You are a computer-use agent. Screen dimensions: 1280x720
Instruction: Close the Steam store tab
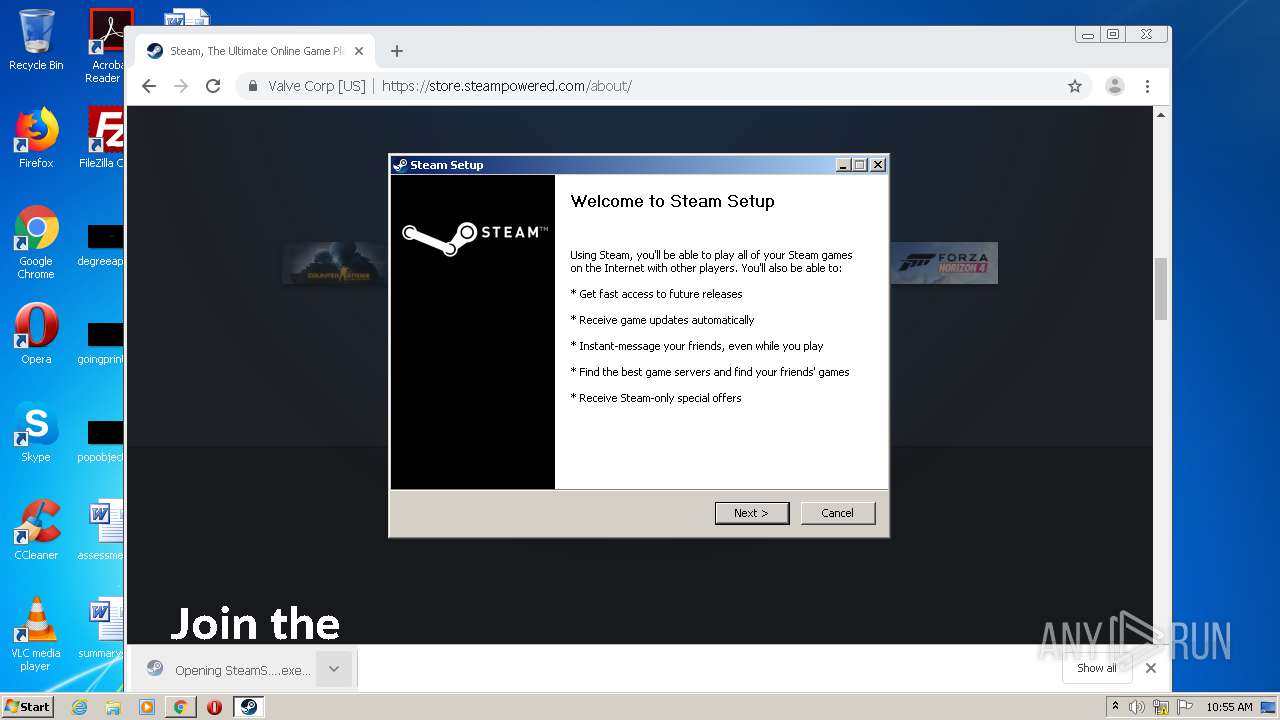(x=359, y=51)
